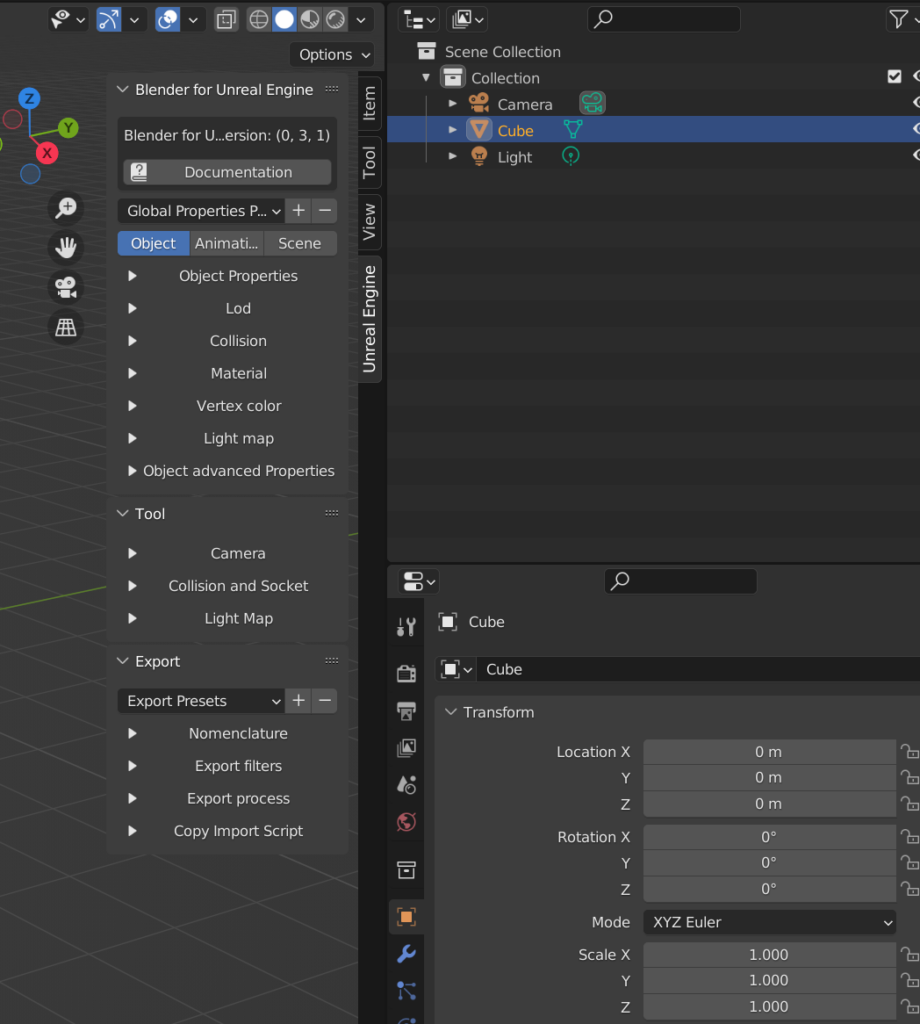Open the Output properties printer icon

point(406,711)
